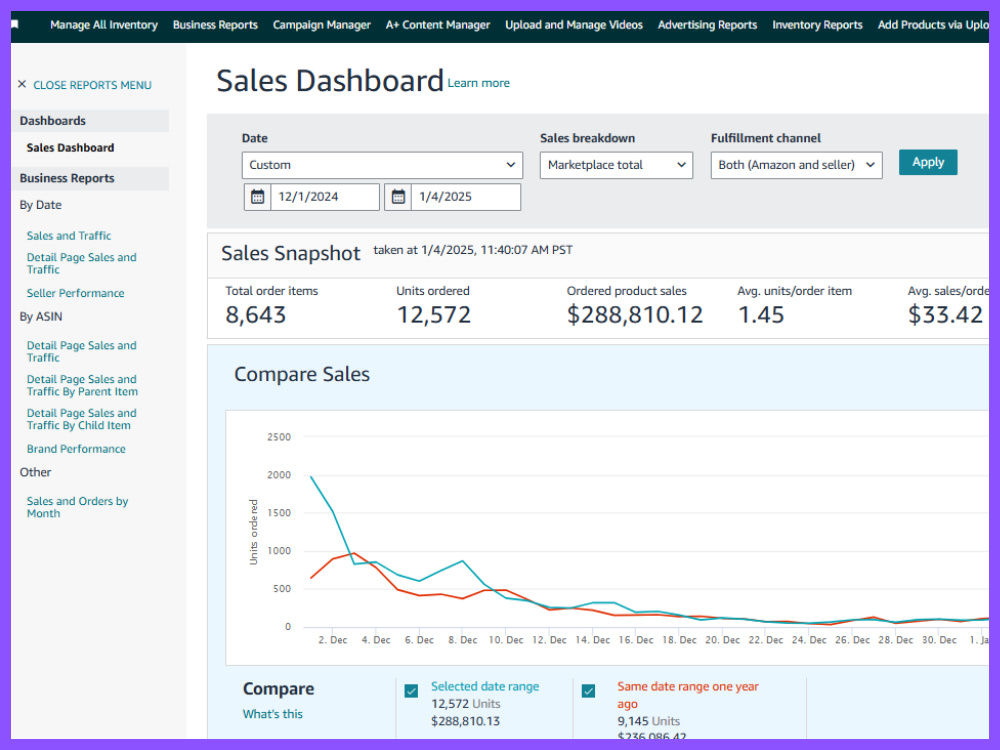Click the What's this link
Viewport: 1000px width, 750px height.
click(x=272, y=714)
